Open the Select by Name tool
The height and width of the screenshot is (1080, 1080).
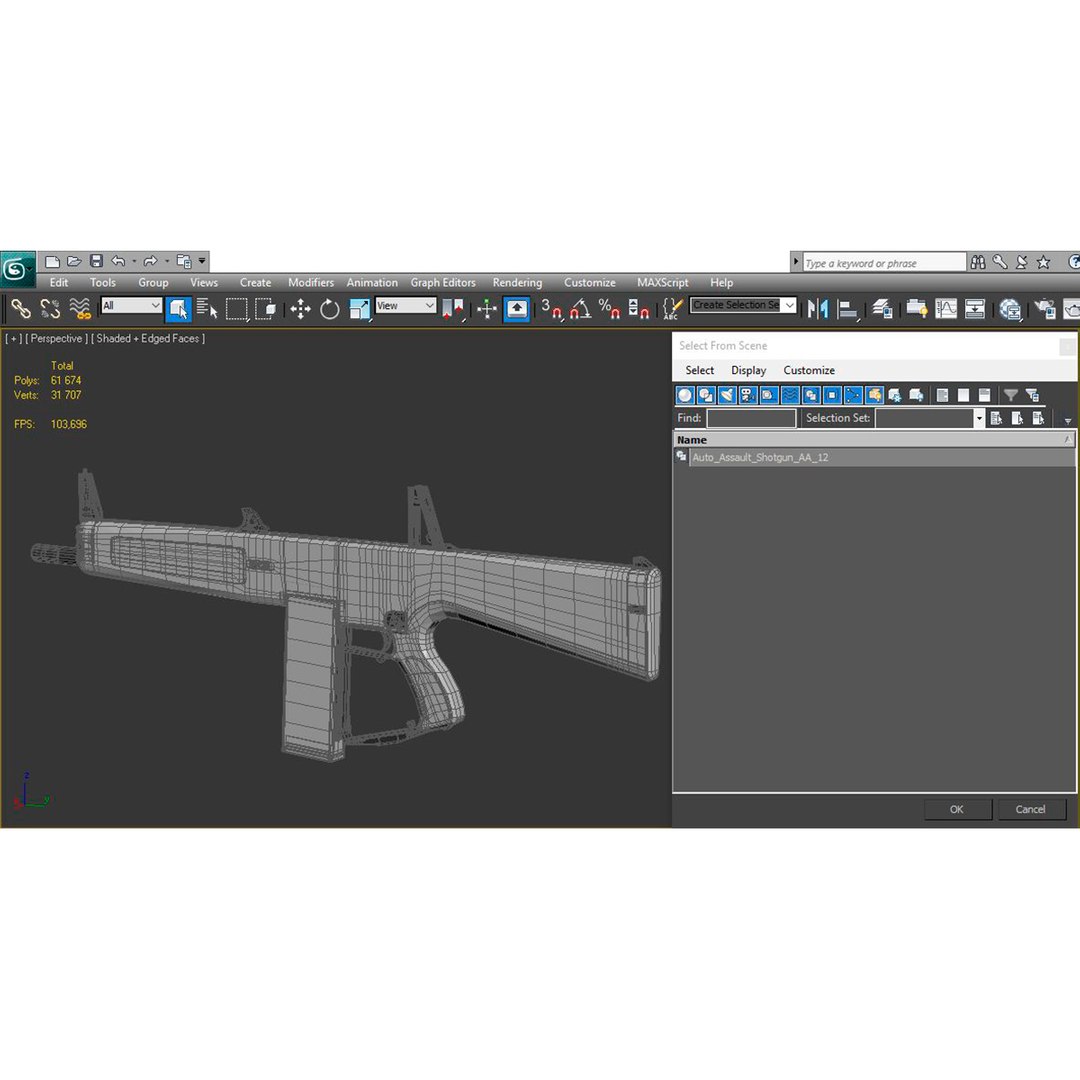[207, 309]
